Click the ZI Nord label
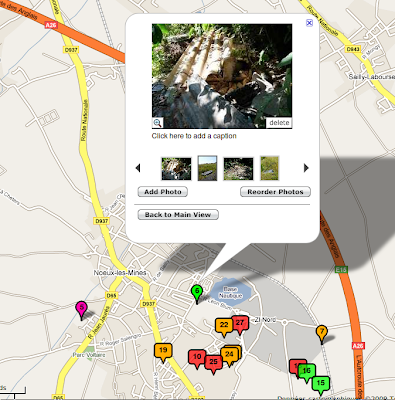This screenshot has height=400, width=395. [x=265, y=320]
